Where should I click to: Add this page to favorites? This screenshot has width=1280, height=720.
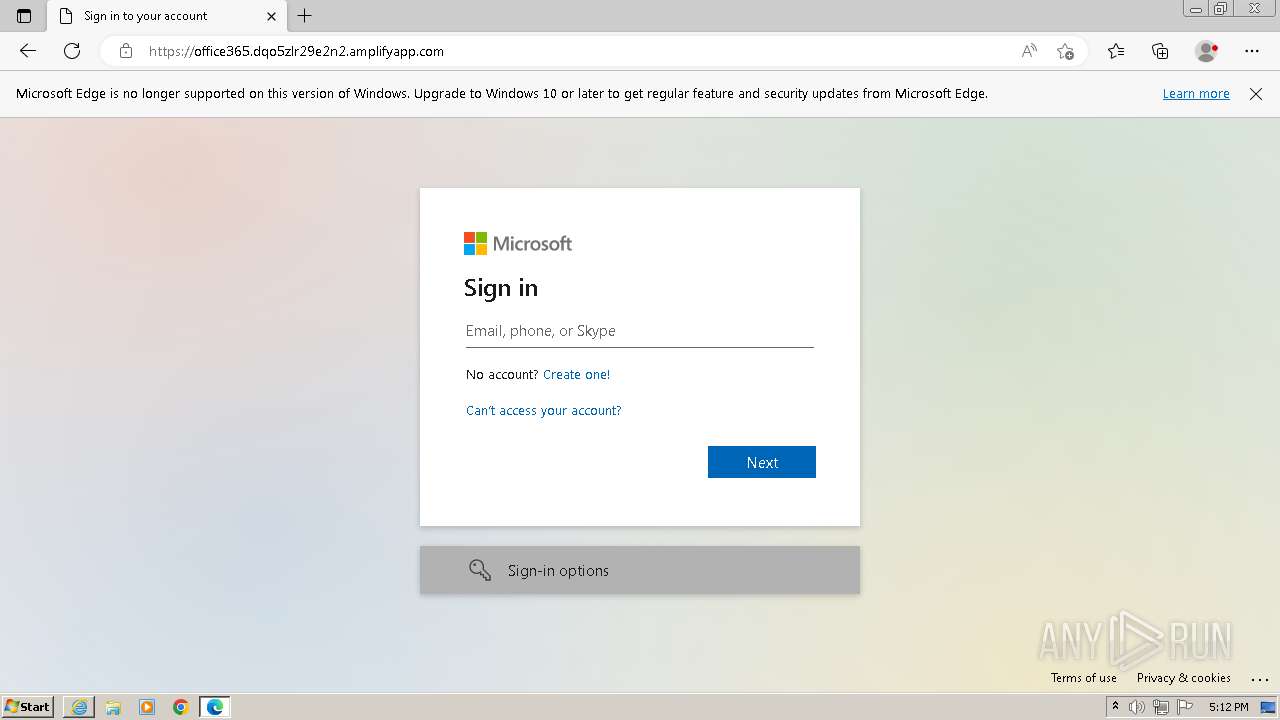click(x=1065, y=51)
